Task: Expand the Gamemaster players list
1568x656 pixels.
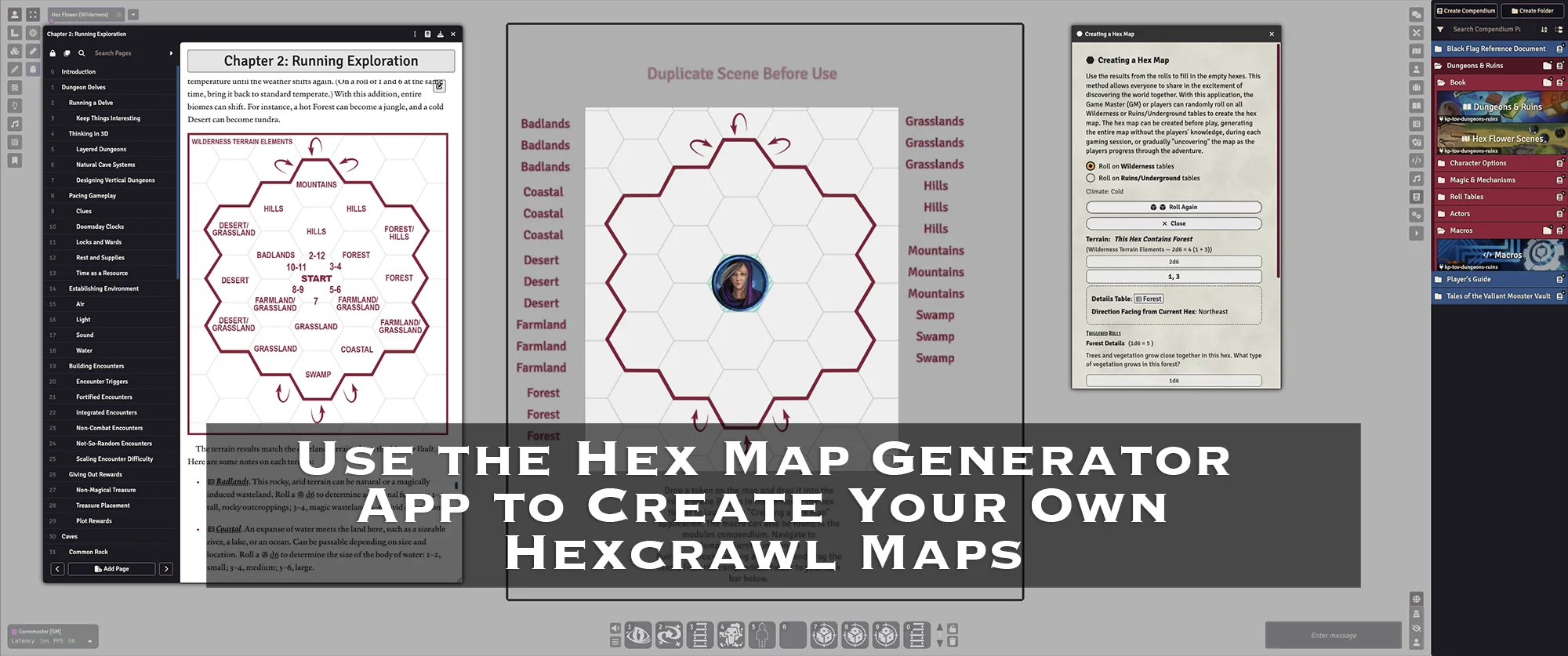Action: [x=89, y=641]
